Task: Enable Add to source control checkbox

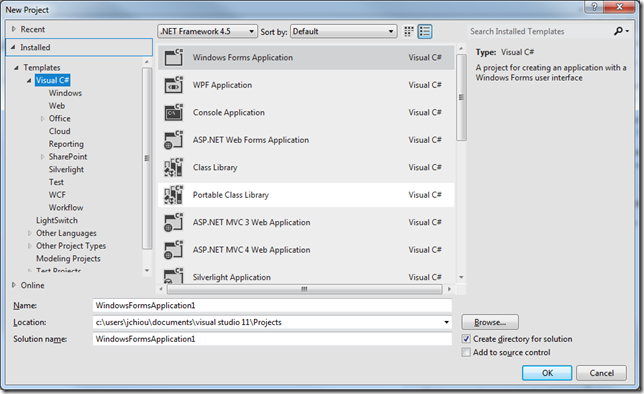Action: 466,353
